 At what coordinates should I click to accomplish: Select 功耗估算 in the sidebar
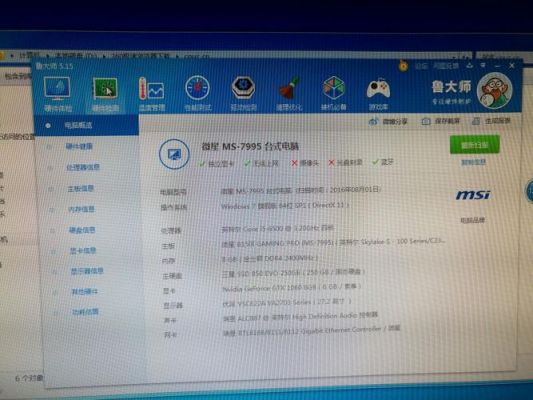pyautogui.click(x=85, y=312)
